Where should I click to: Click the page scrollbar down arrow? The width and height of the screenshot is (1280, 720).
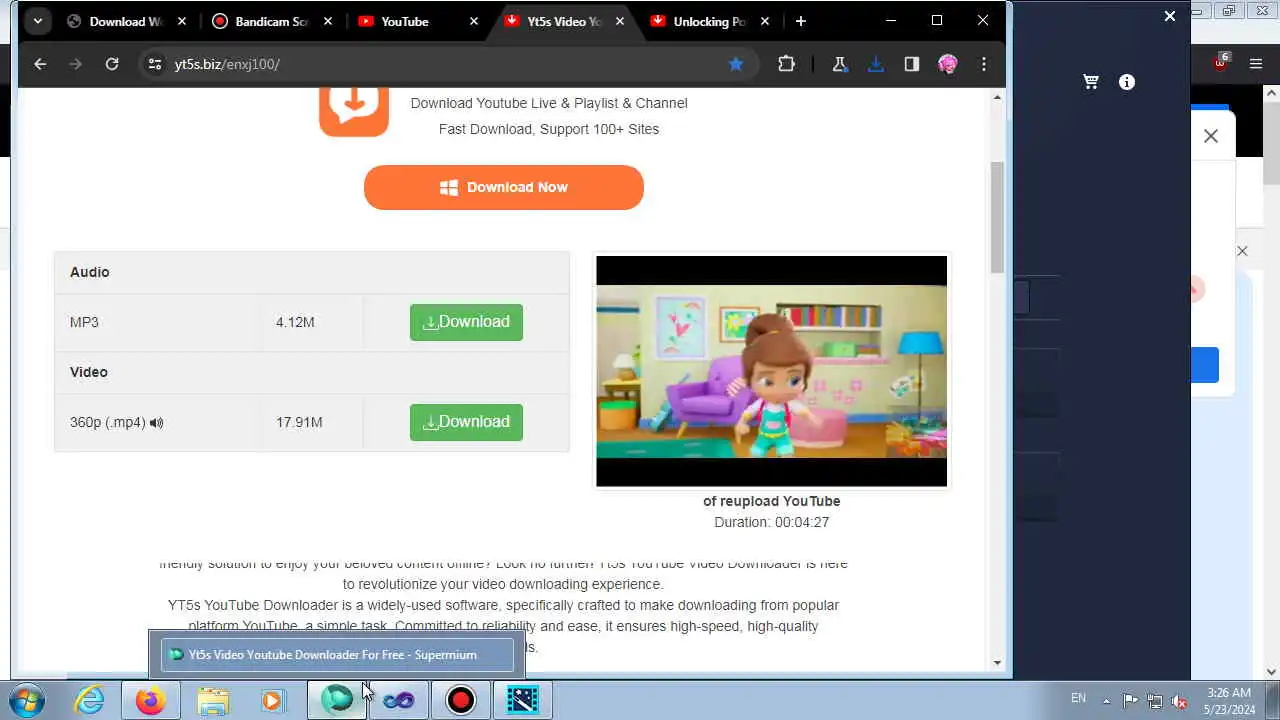coord(997,662)
